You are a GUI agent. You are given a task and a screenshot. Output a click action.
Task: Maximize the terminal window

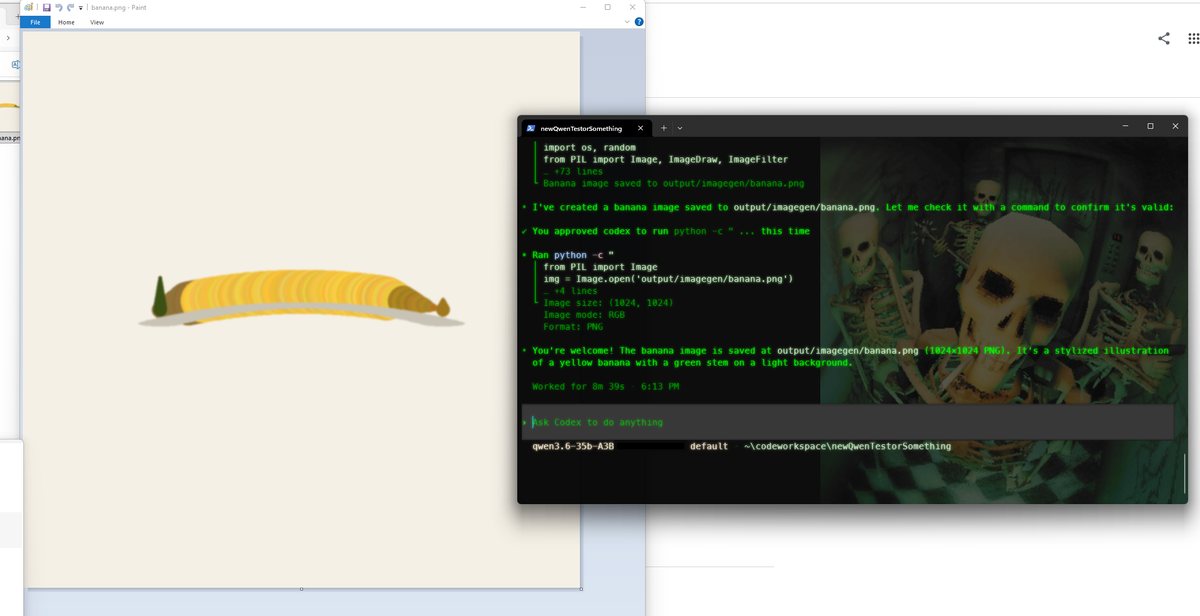point(1150,126)
